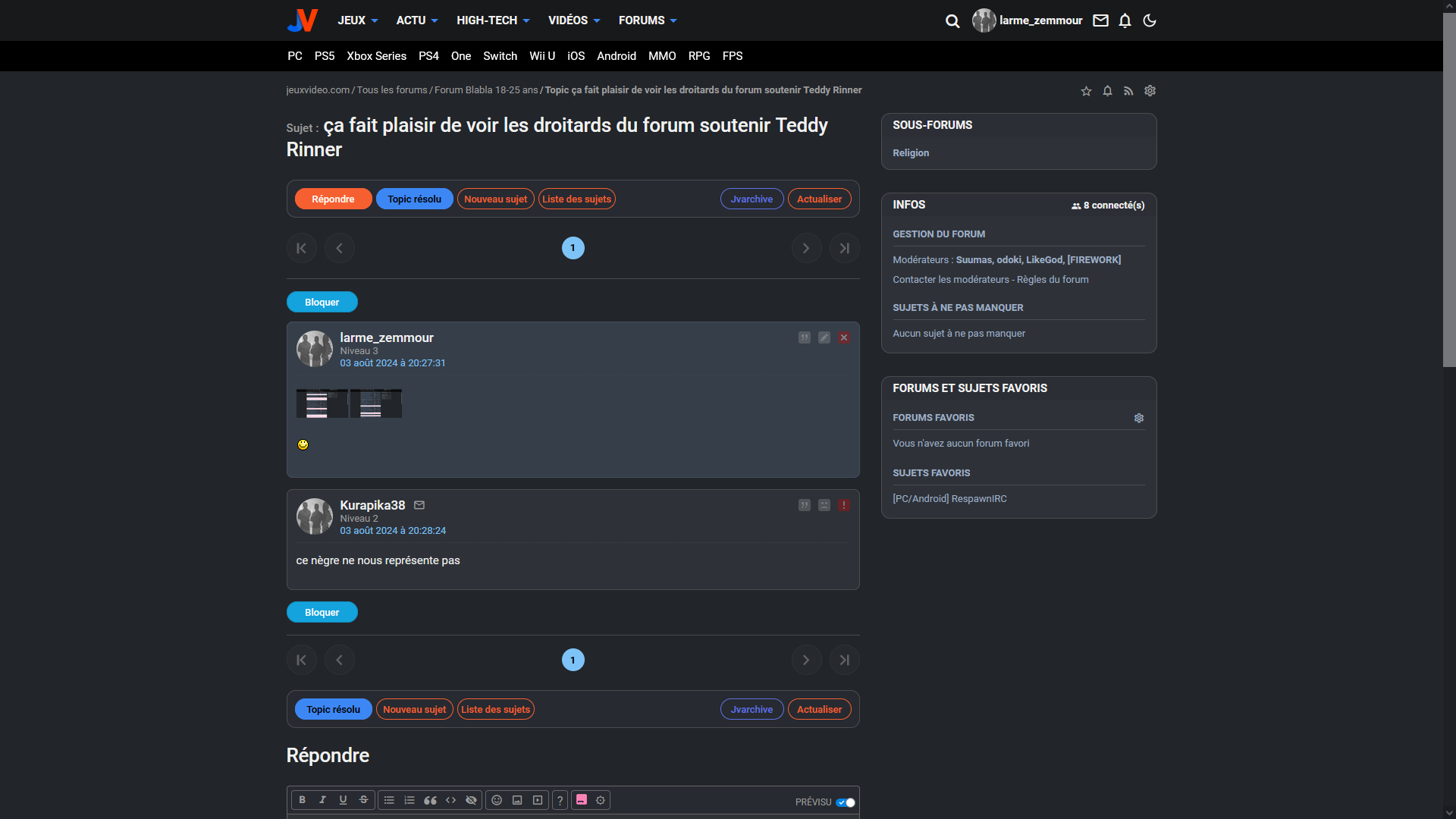Screen dimensions: 1456x819
Task: Click the orange Répondre button
Action: pyautogui.click(x=333, y=199)
